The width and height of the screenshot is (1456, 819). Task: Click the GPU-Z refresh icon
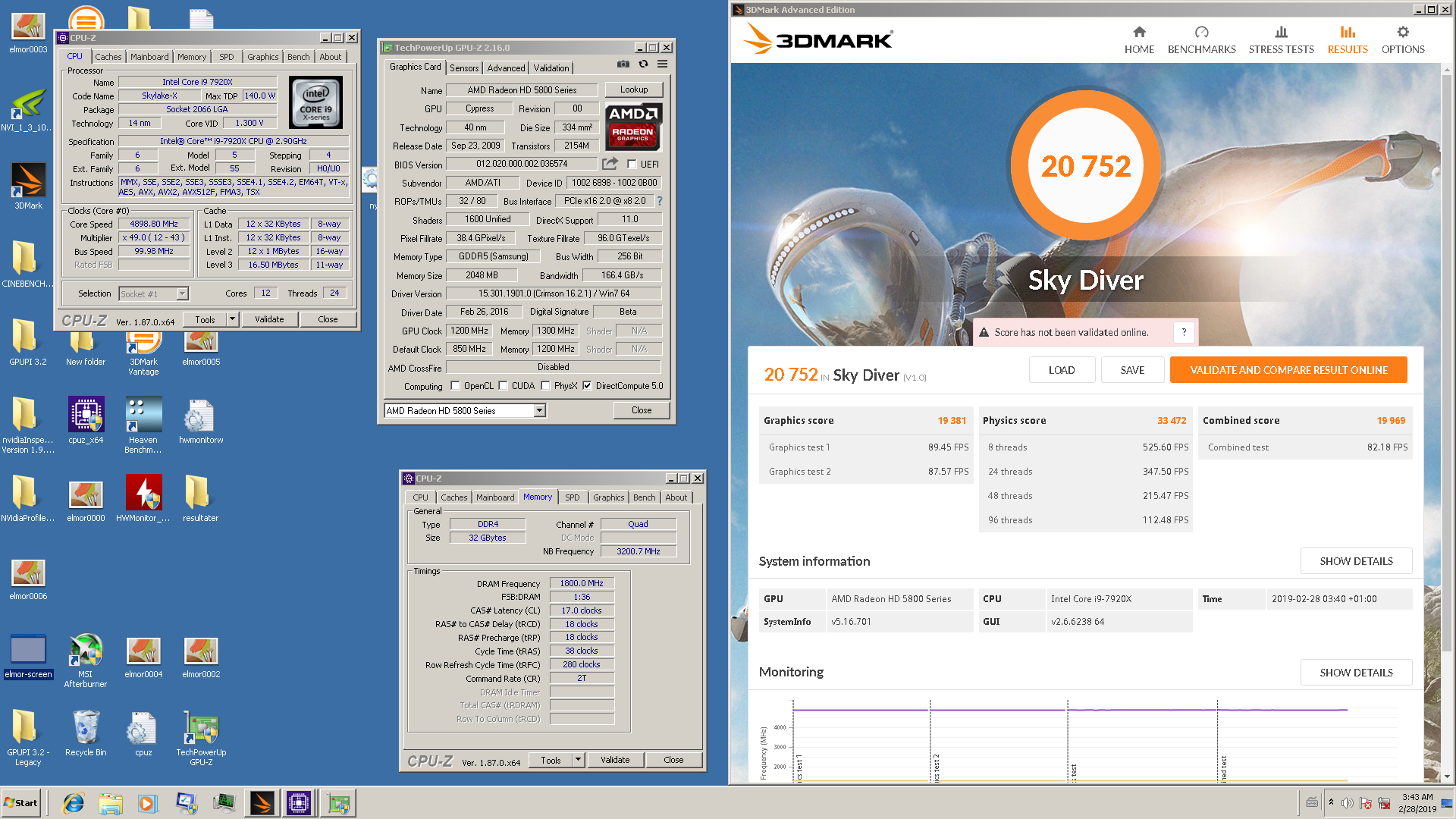coord(643,64)
